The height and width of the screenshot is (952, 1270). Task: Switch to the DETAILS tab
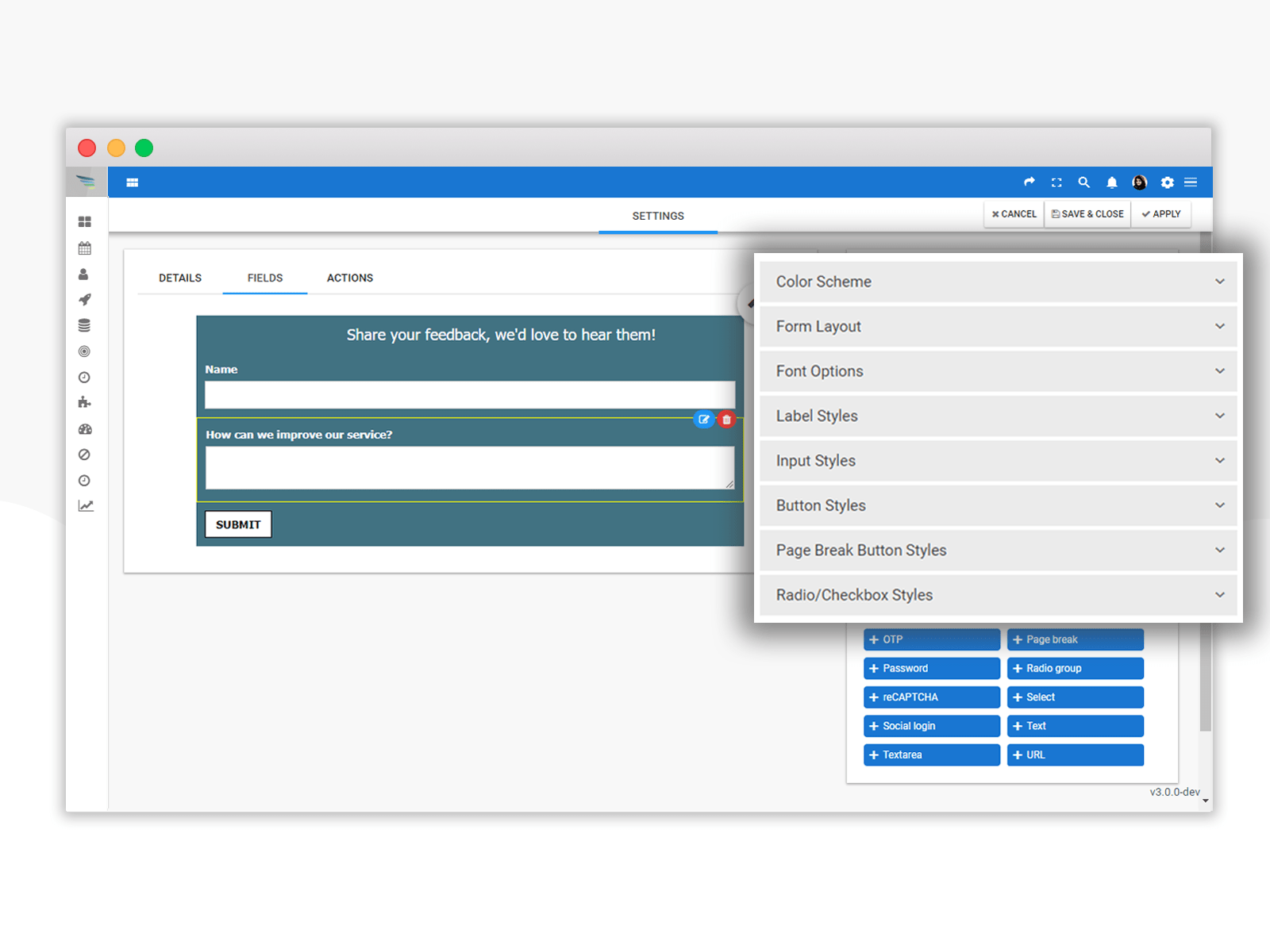point(180,278)
